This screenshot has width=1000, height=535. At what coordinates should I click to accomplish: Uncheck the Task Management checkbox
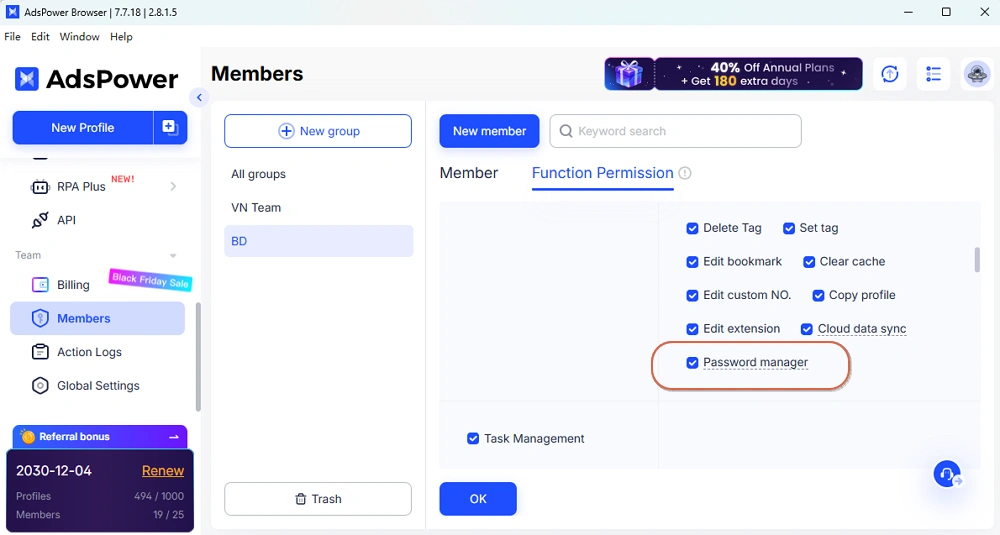pos(473,439)
